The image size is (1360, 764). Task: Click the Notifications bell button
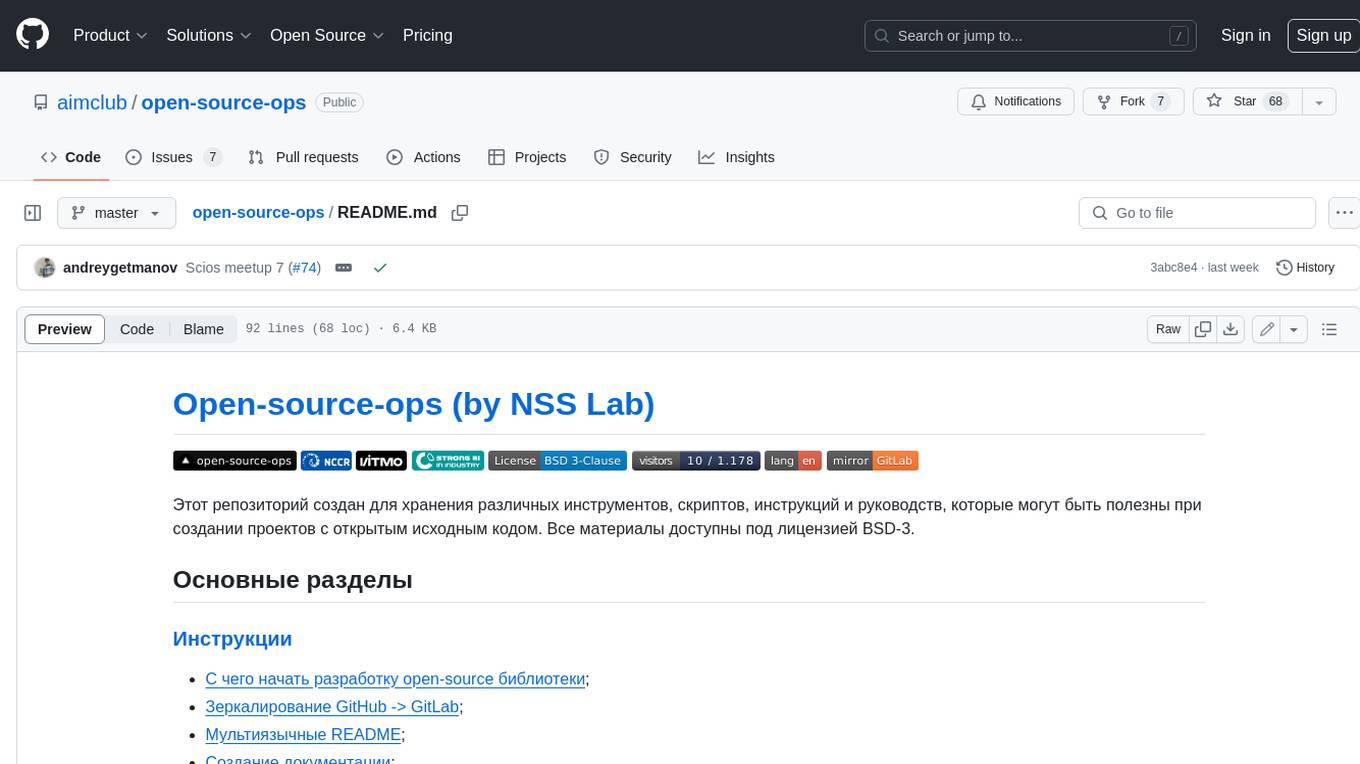(1016, 102)
